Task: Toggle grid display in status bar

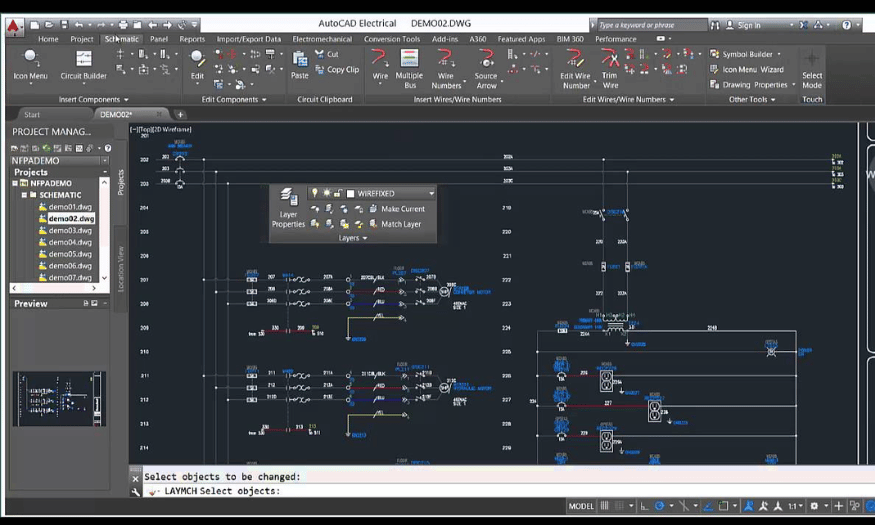Action: (604, 506)
